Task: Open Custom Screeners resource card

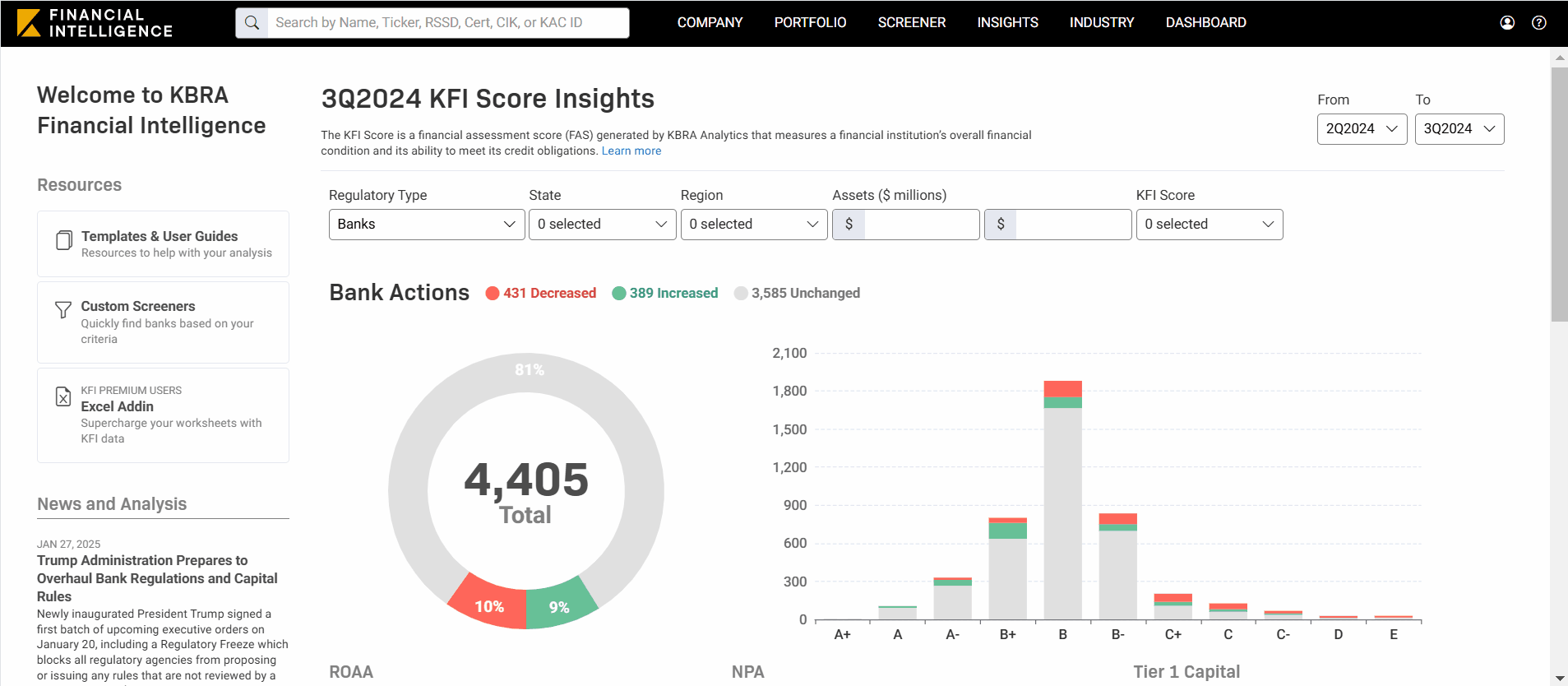Action: 163,322
